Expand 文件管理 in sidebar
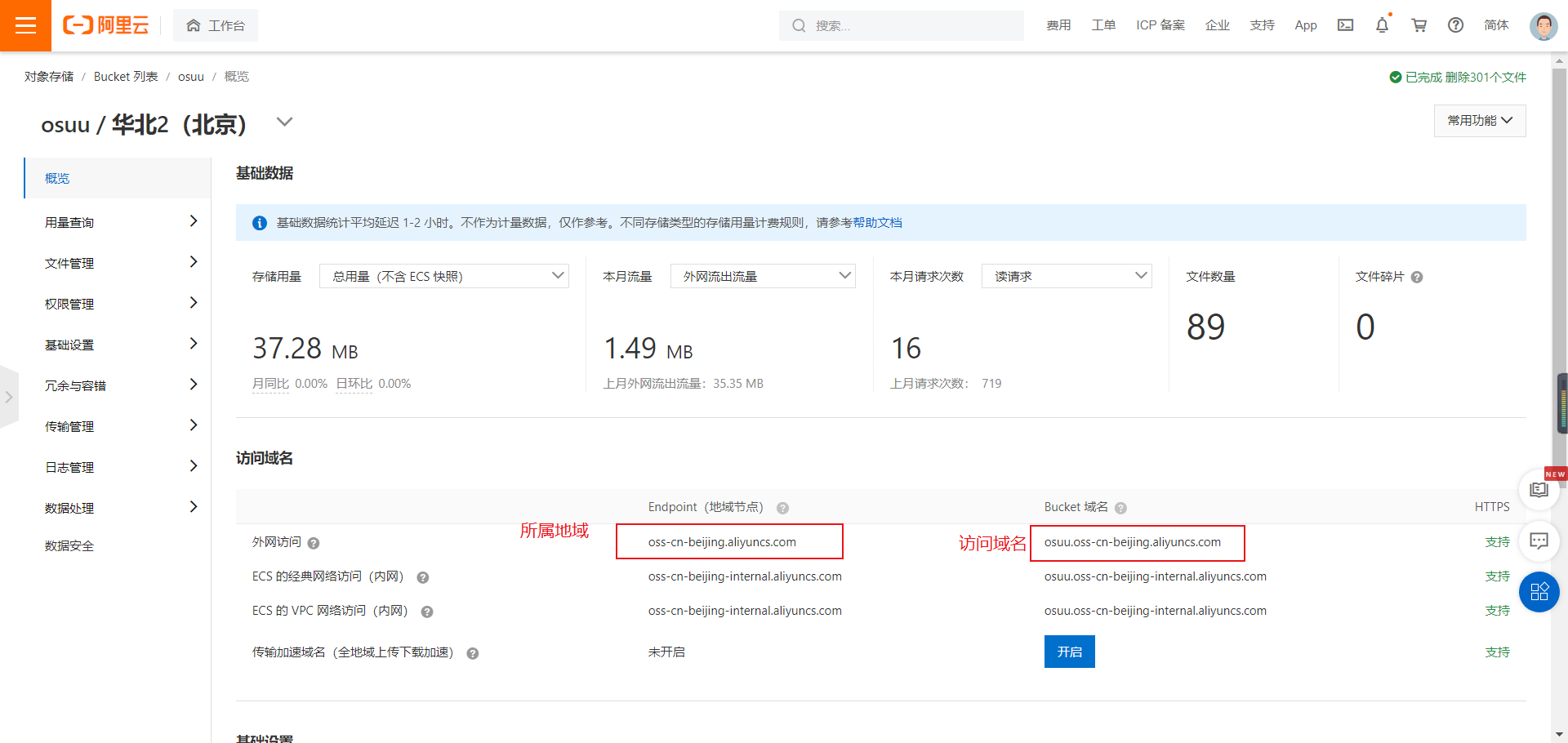Screen dimensions: 1568x743 (x=118, y=263)
